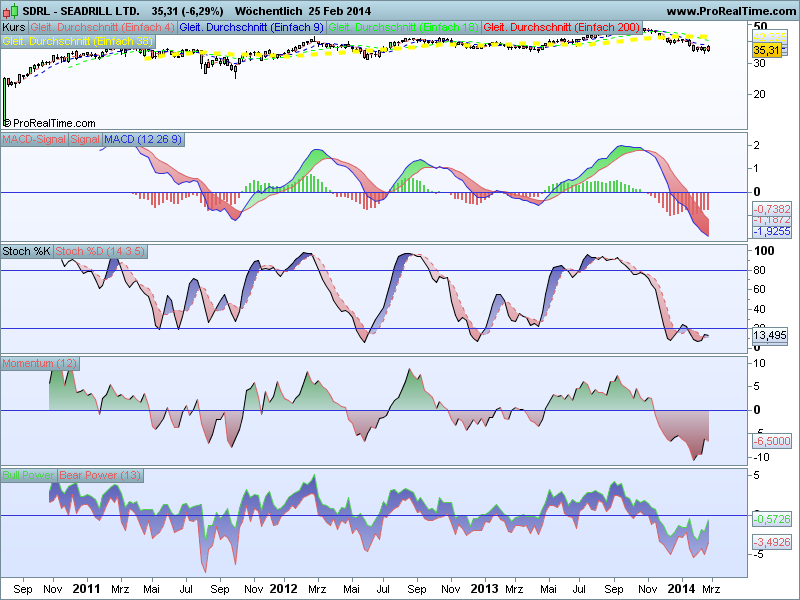Select the SDRL - SEADRILL LTD. title
Image resolution: width=800 pixels, height=600 pixels.
81,11
